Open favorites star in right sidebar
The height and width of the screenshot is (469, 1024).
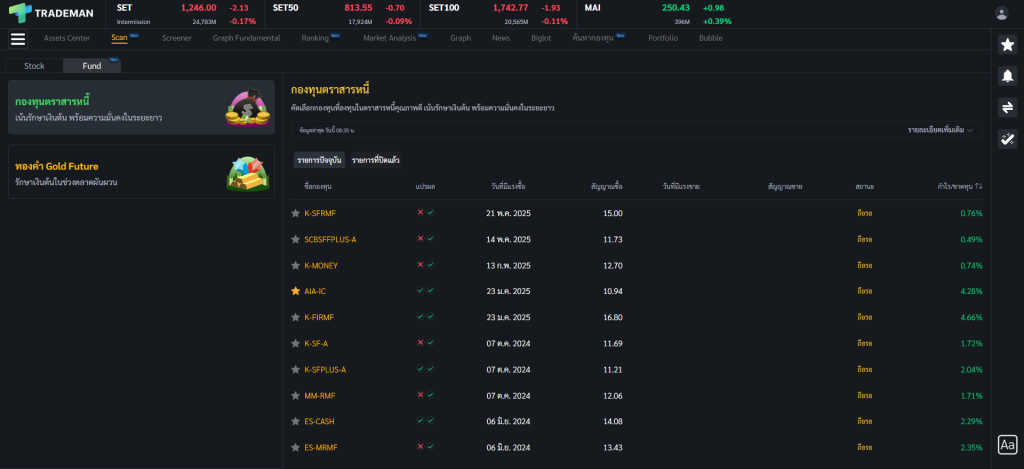[1007, 44]
